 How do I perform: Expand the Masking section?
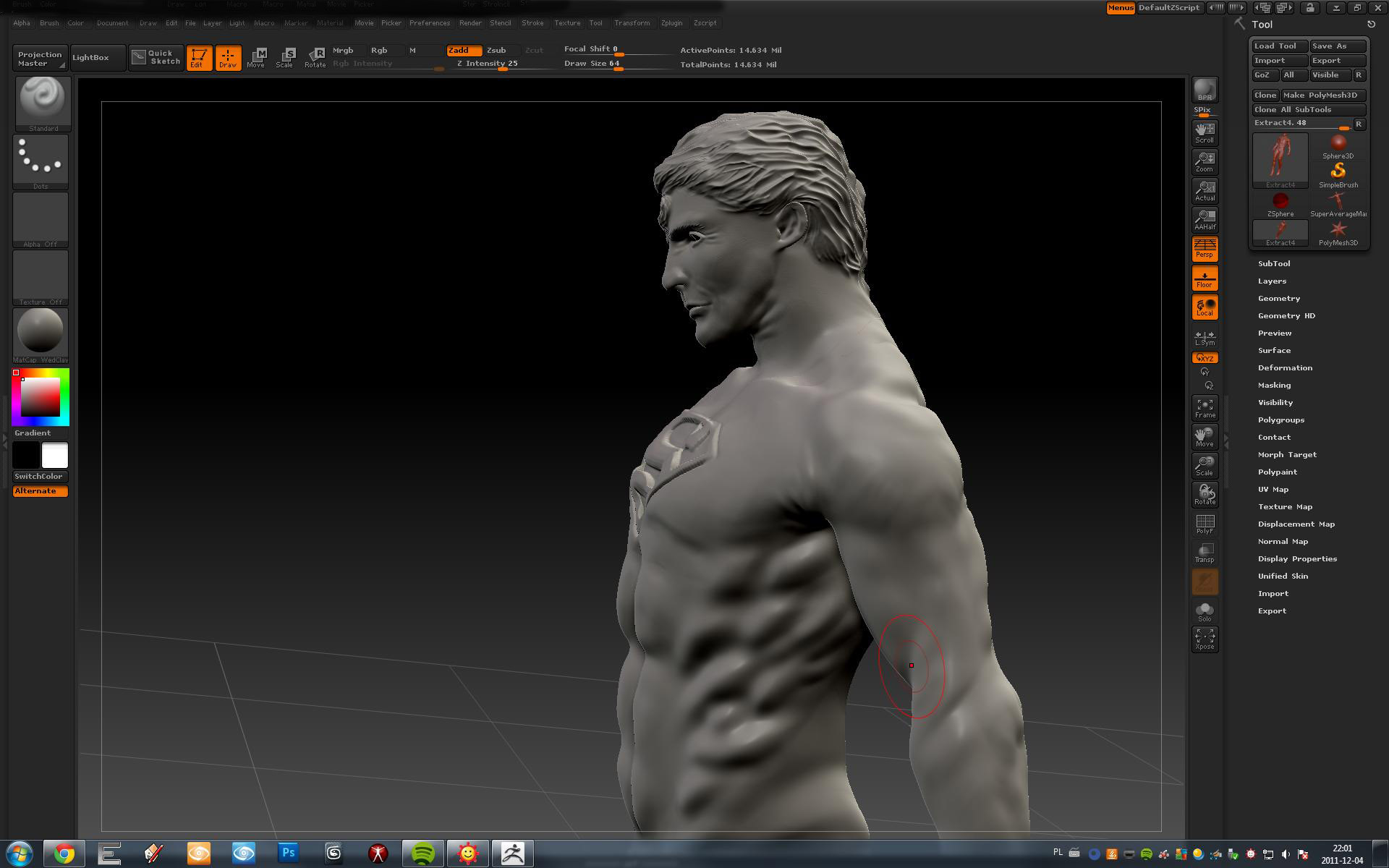[1275, 386]
